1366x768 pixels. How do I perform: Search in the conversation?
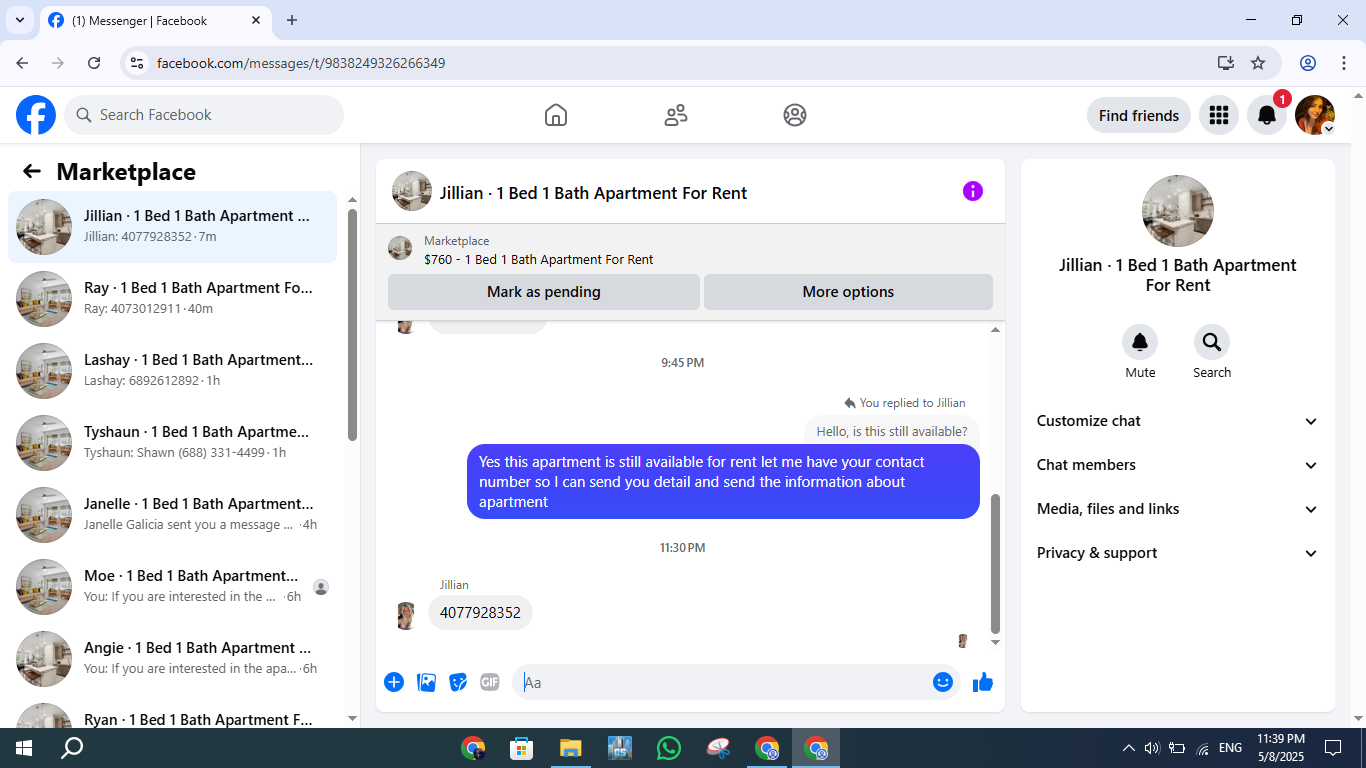tap(1212, 343)
